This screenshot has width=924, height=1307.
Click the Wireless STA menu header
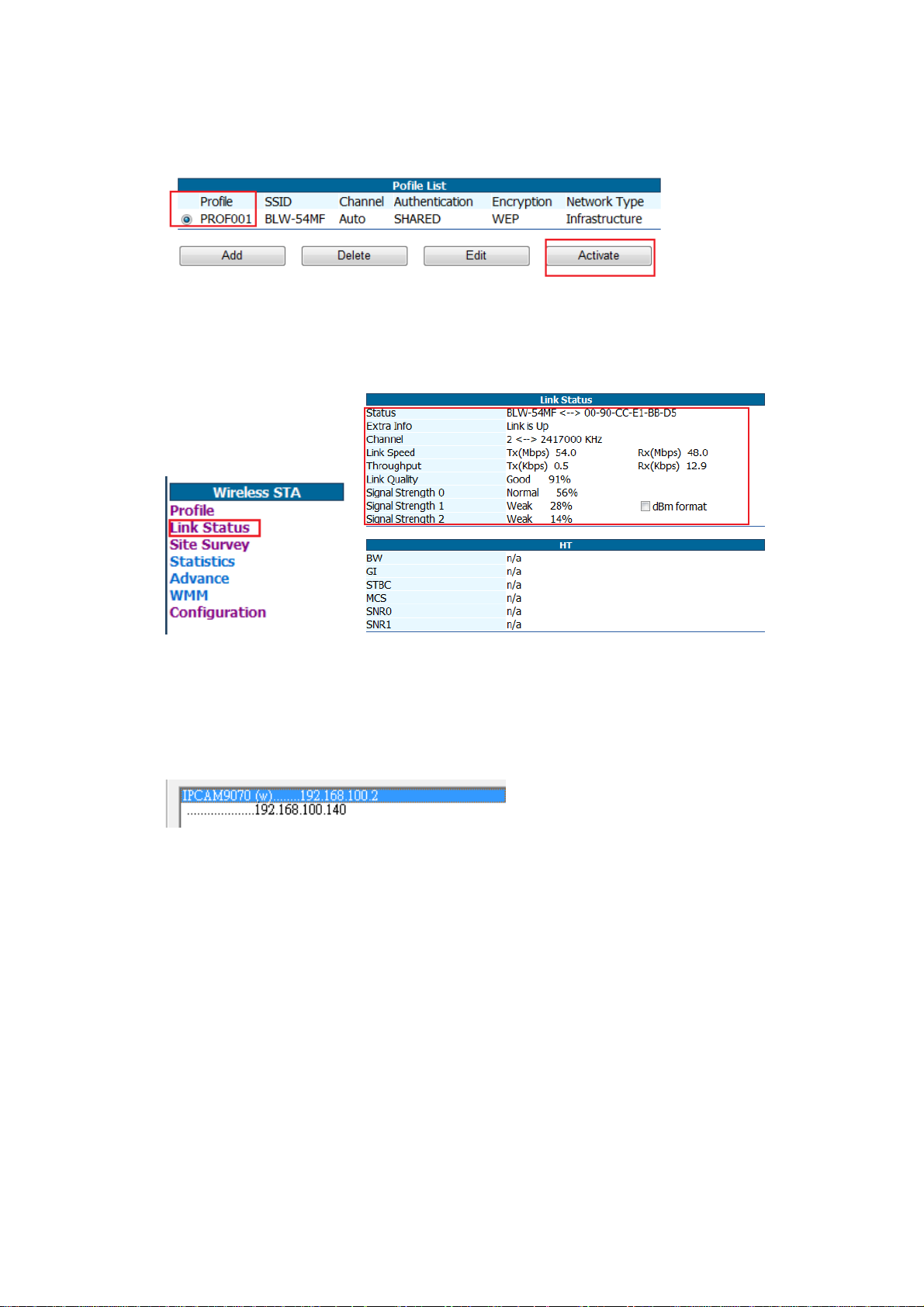point(256,493)
